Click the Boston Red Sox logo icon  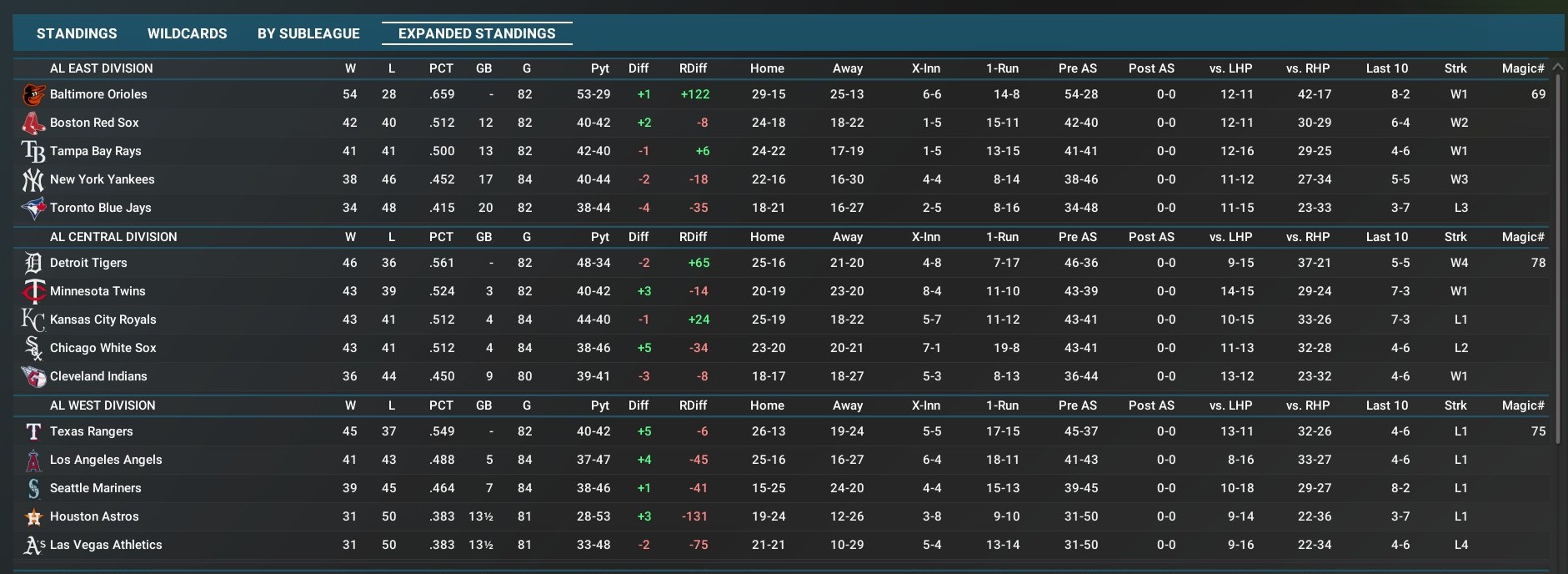[x=33, y=123]
